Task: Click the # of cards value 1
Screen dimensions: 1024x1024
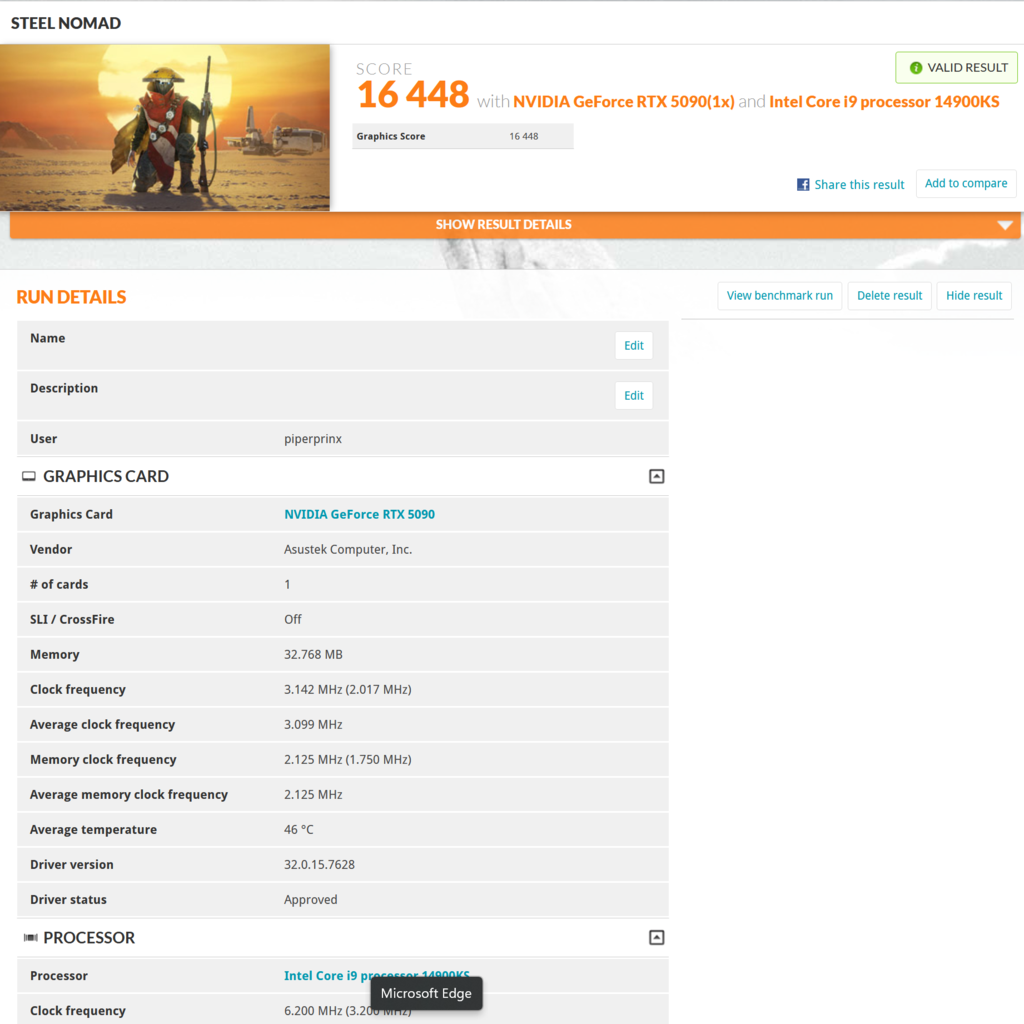Action: pos(287,584)
